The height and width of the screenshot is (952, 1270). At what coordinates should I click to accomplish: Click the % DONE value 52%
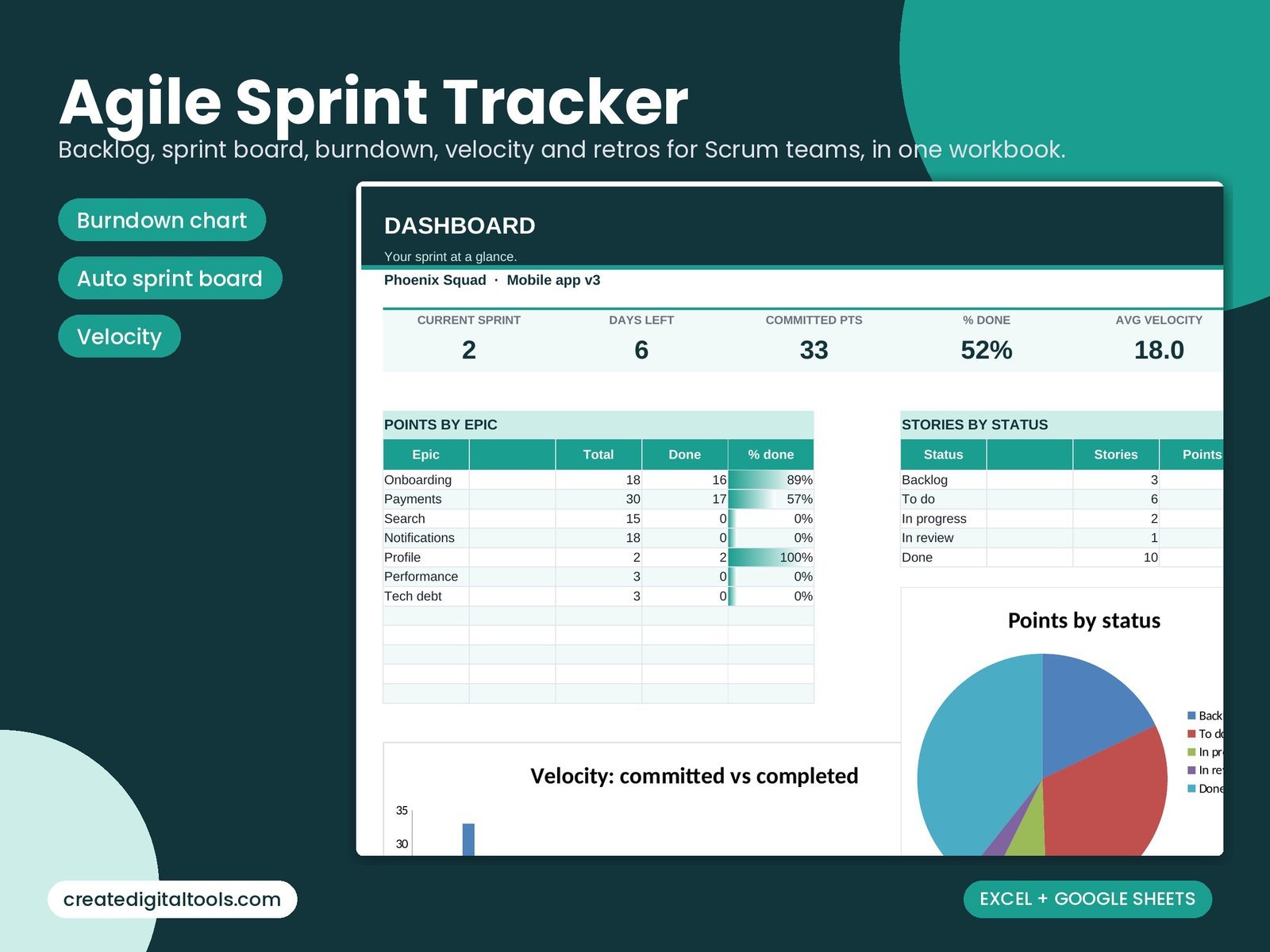[x=987, y=350]
